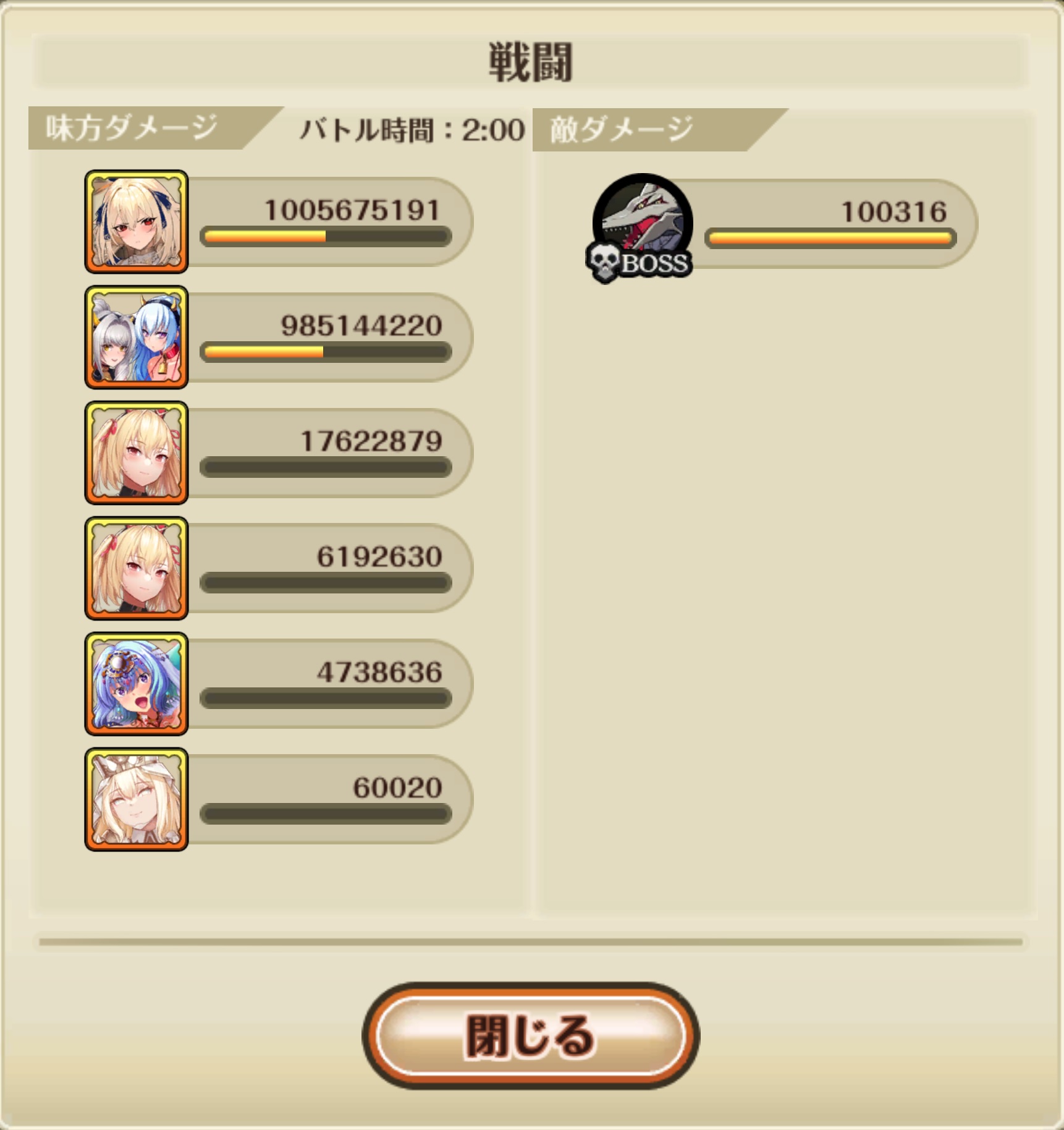The height and width of the screenshot is (1130, 1064).
Task: Click the damage bar under 1005675191
Action: [326, 237]
